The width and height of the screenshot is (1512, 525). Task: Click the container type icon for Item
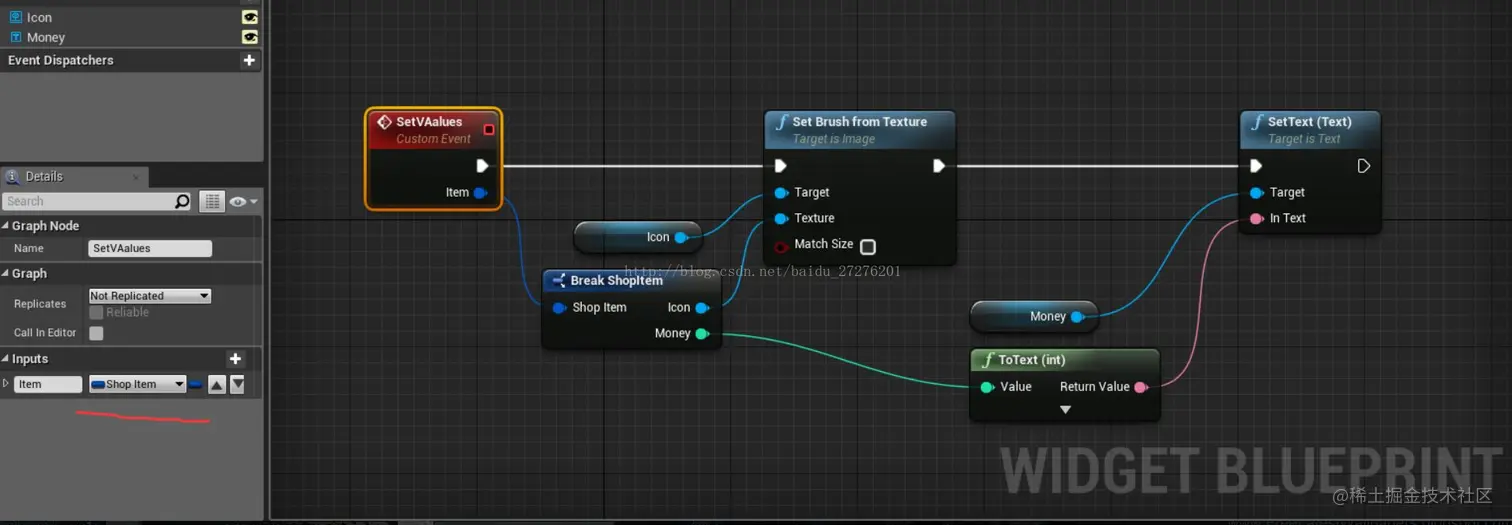pos(196,384)
